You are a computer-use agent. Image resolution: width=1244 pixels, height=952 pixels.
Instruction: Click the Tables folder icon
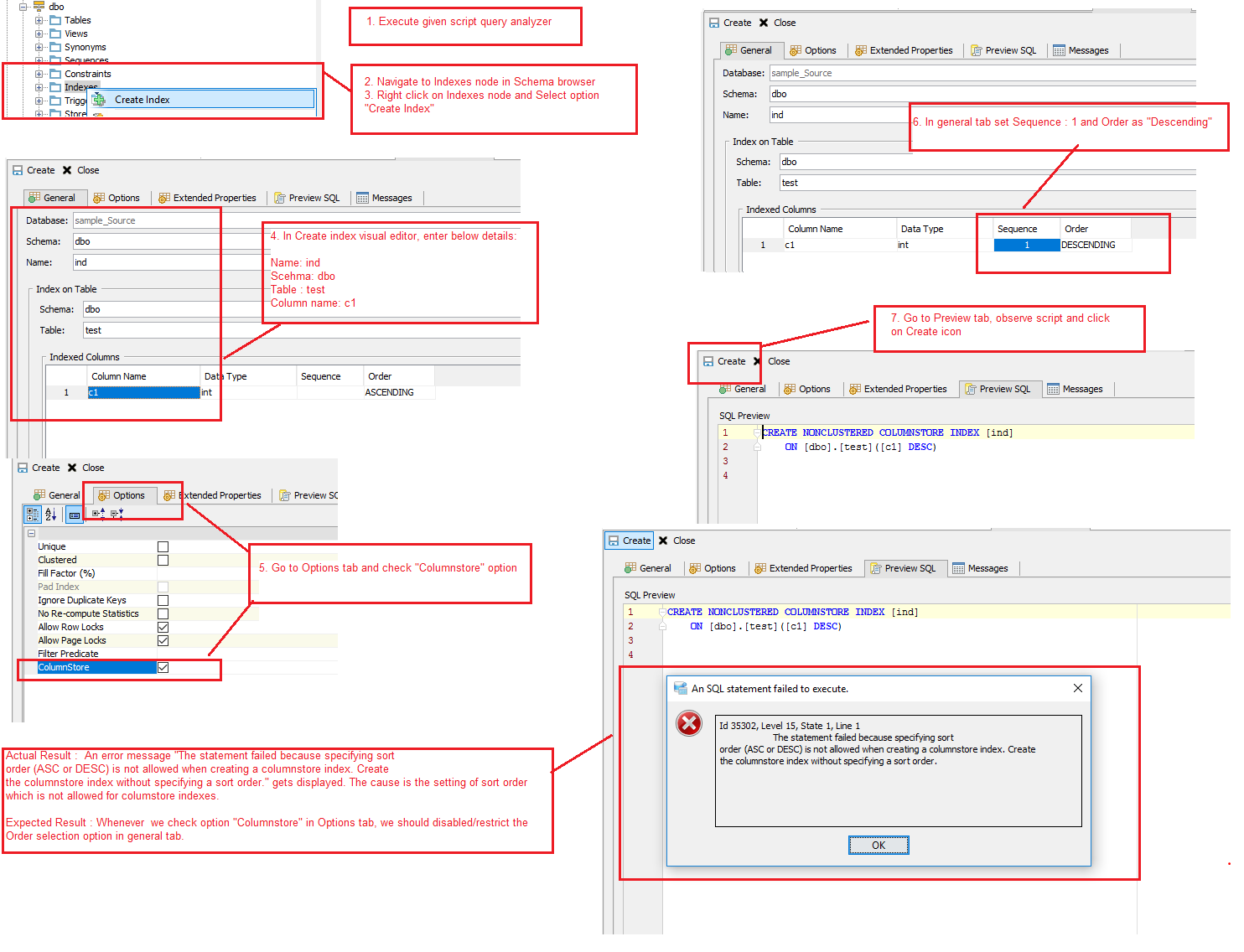point(55,20)
